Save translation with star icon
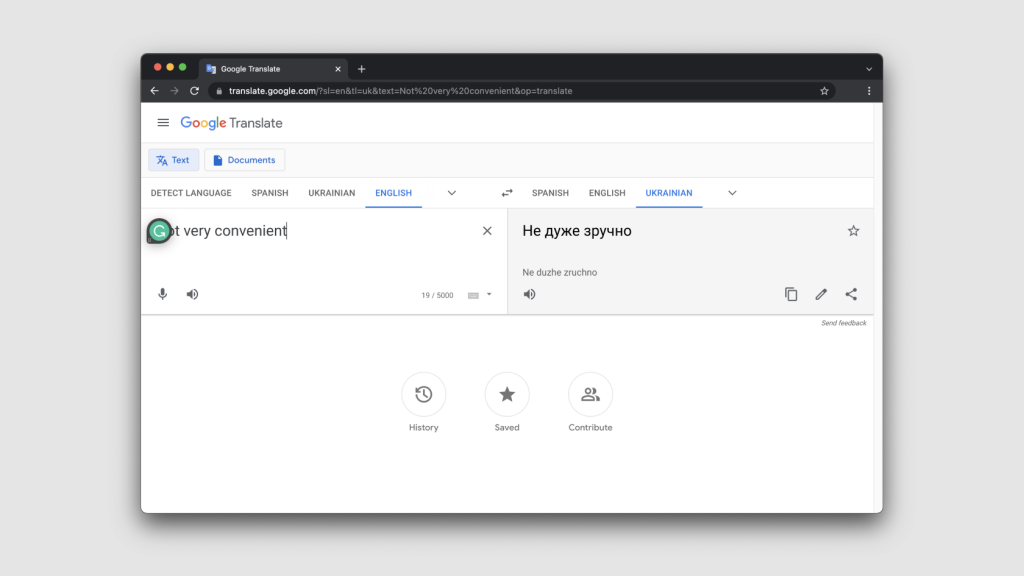Screen dimensions: 1024x576 point(853,231)
